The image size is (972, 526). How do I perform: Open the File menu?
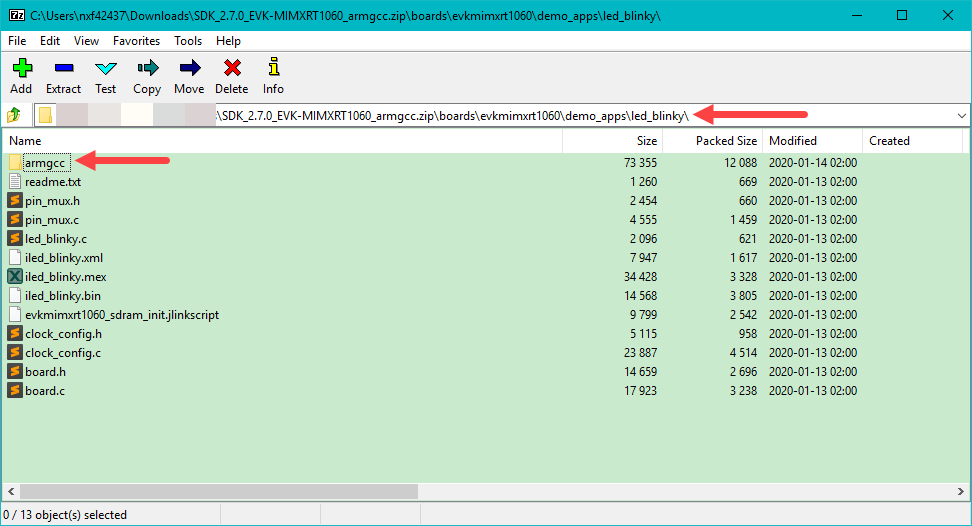click(x=17, y=41)
